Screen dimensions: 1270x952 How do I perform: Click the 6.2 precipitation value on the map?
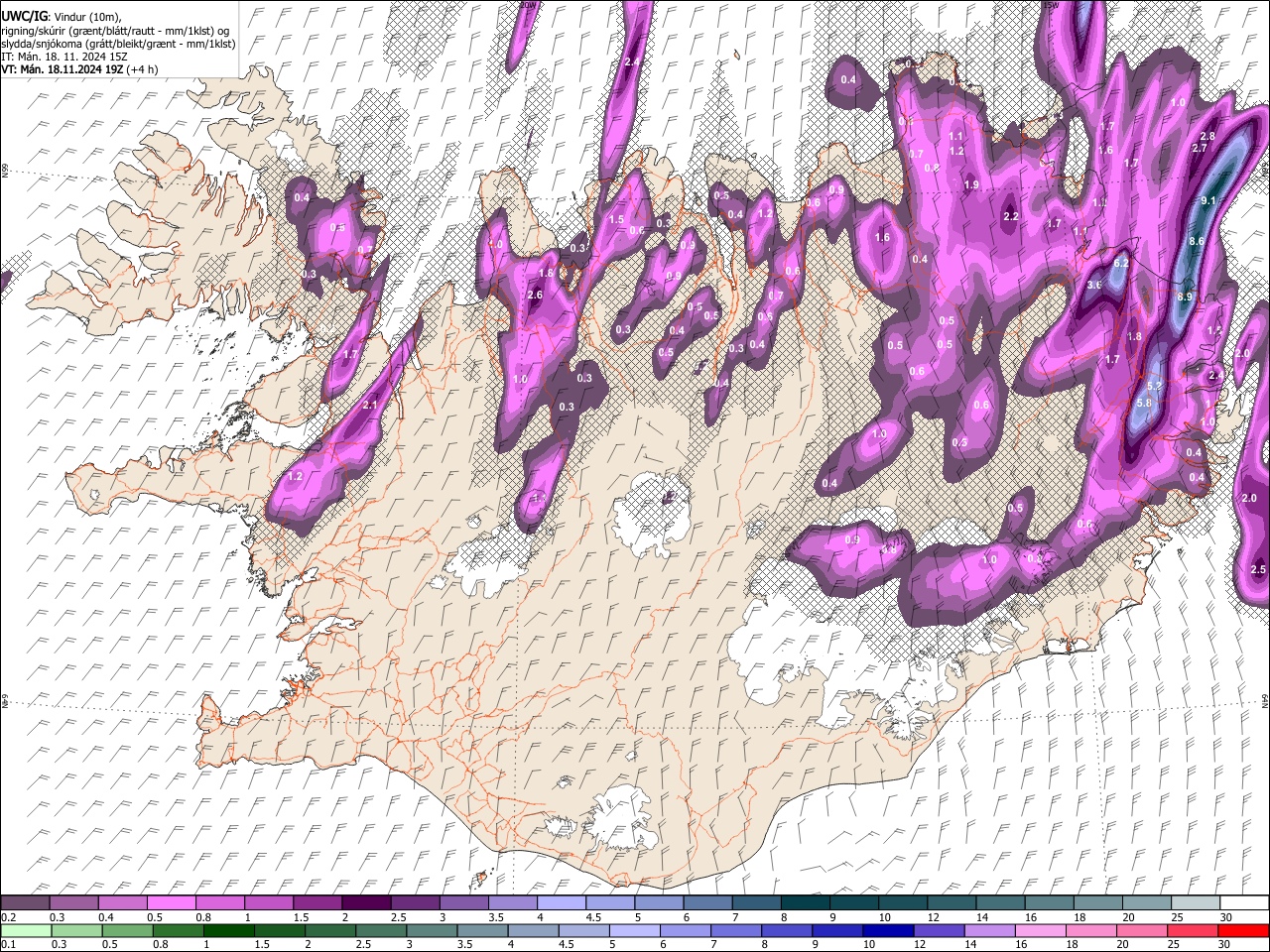tap(1122, 264)
